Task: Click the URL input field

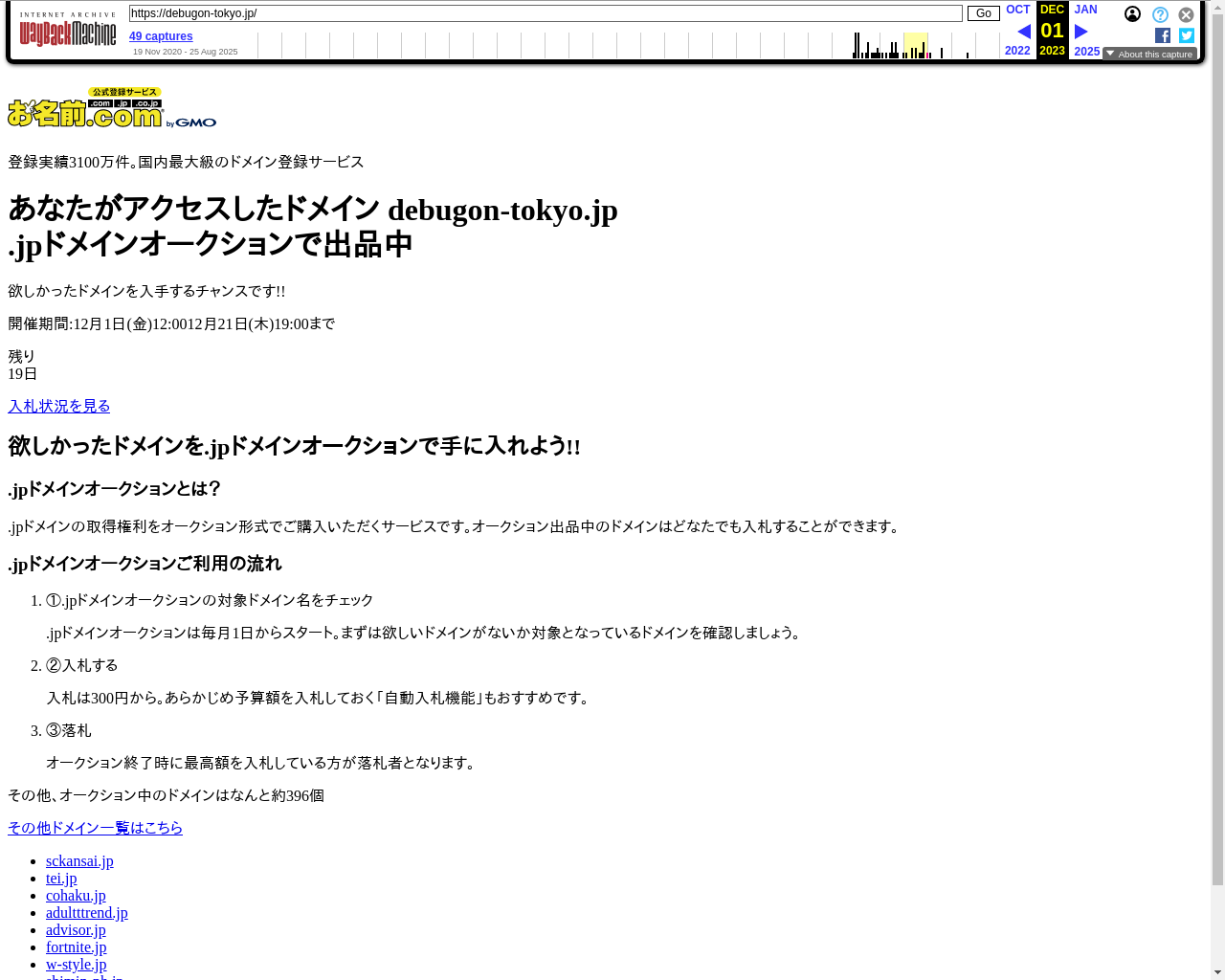Action: (x=546, y=13)
